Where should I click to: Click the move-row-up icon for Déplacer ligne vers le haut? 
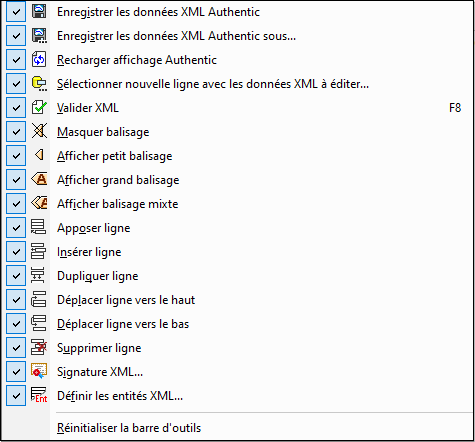coord(39,300)
